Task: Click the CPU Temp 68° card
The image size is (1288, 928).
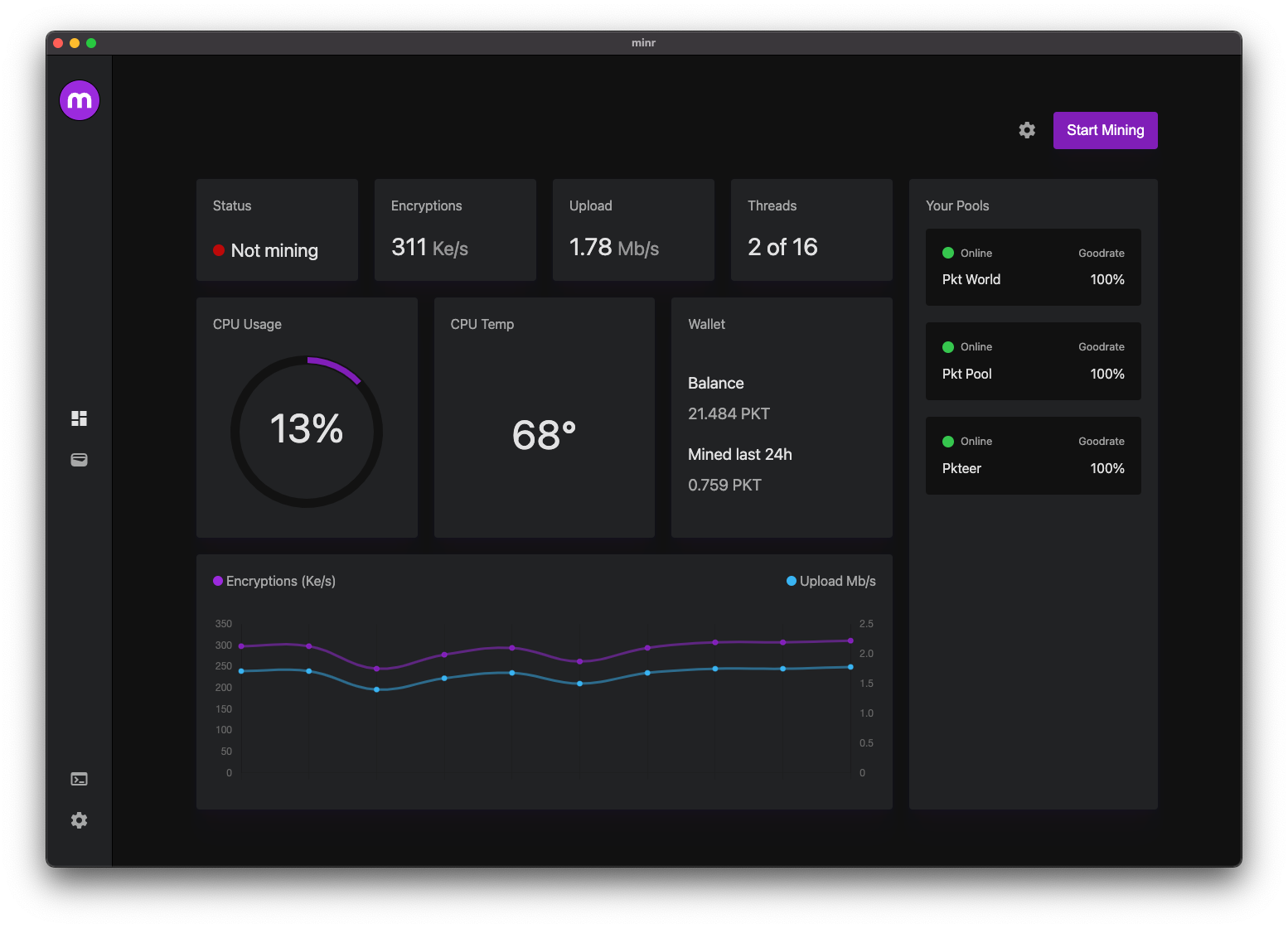Action: click(x=544, y=418)
